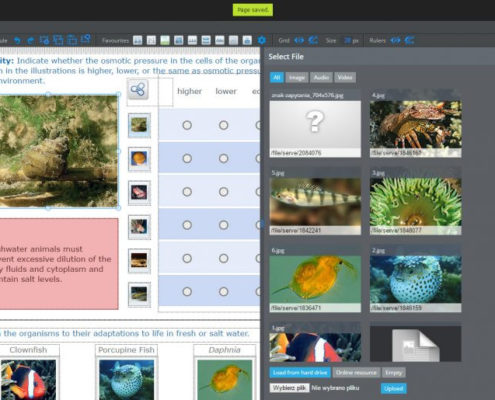Click the connector icon above the table thumbnails
Viewport: 495px width, 400px height.
(x=137, y=89)
